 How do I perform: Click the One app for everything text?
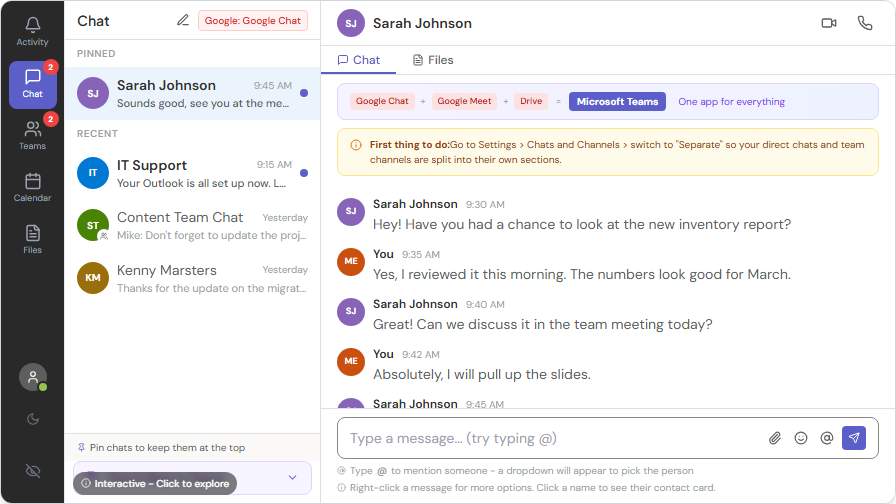coord(731,102)
